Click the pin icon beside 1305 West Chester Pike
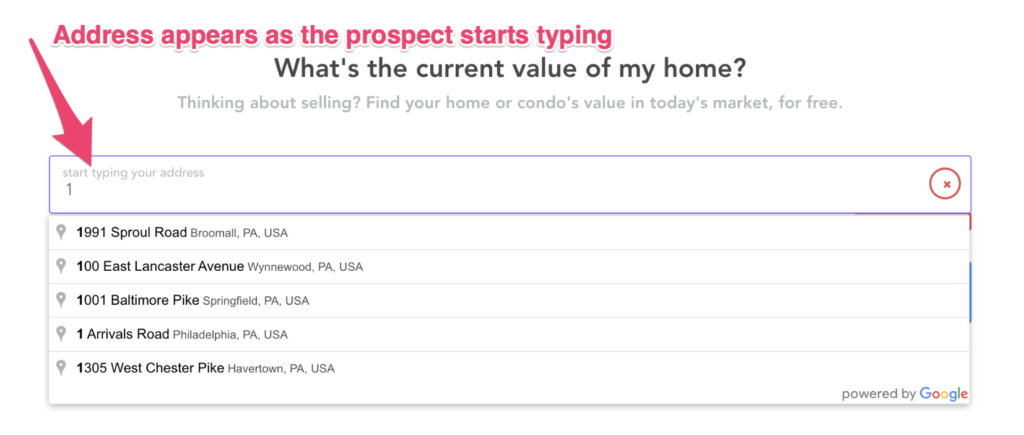 [x=62, y=368]
